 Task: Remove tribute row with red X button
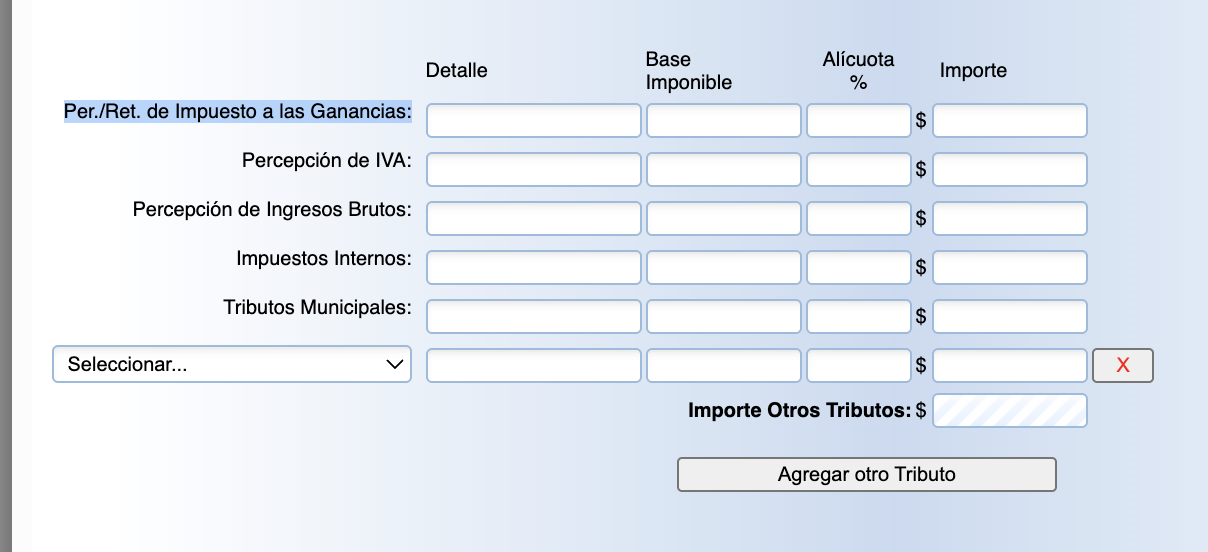[x=1122, y=365]
